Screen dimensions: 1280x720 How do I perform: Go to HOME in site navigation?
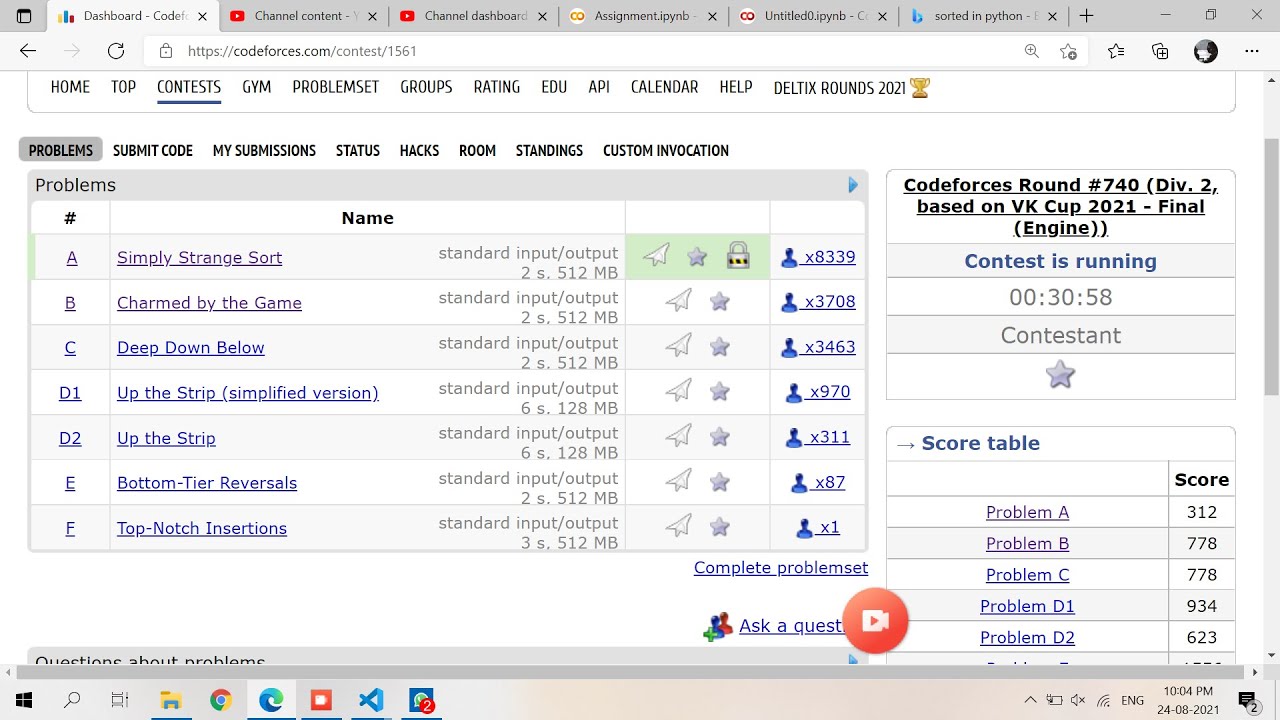[x=70, y=87]
